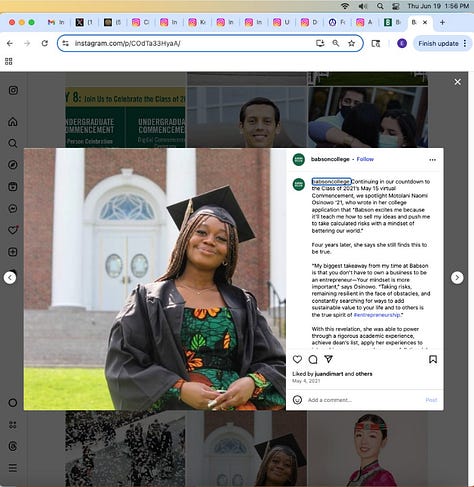Open Control Center in the menu bar
Screen dimensions: 474x487
(x=396, y=6)
